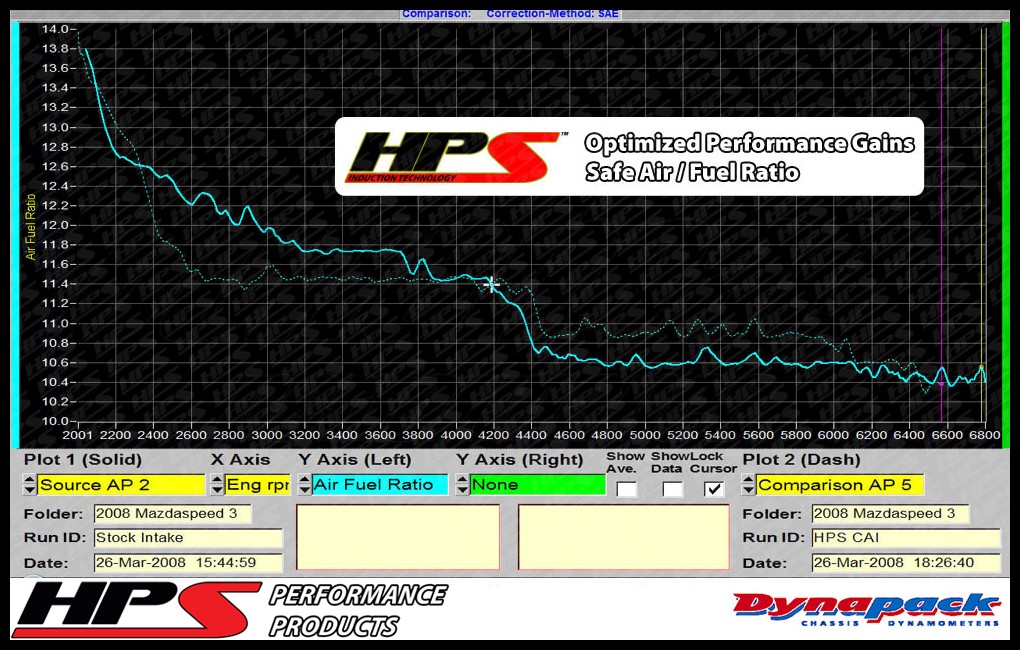
Task: Click the stepper arrows beside Air Fuel Ratio selector
Action: click(304, 485)
